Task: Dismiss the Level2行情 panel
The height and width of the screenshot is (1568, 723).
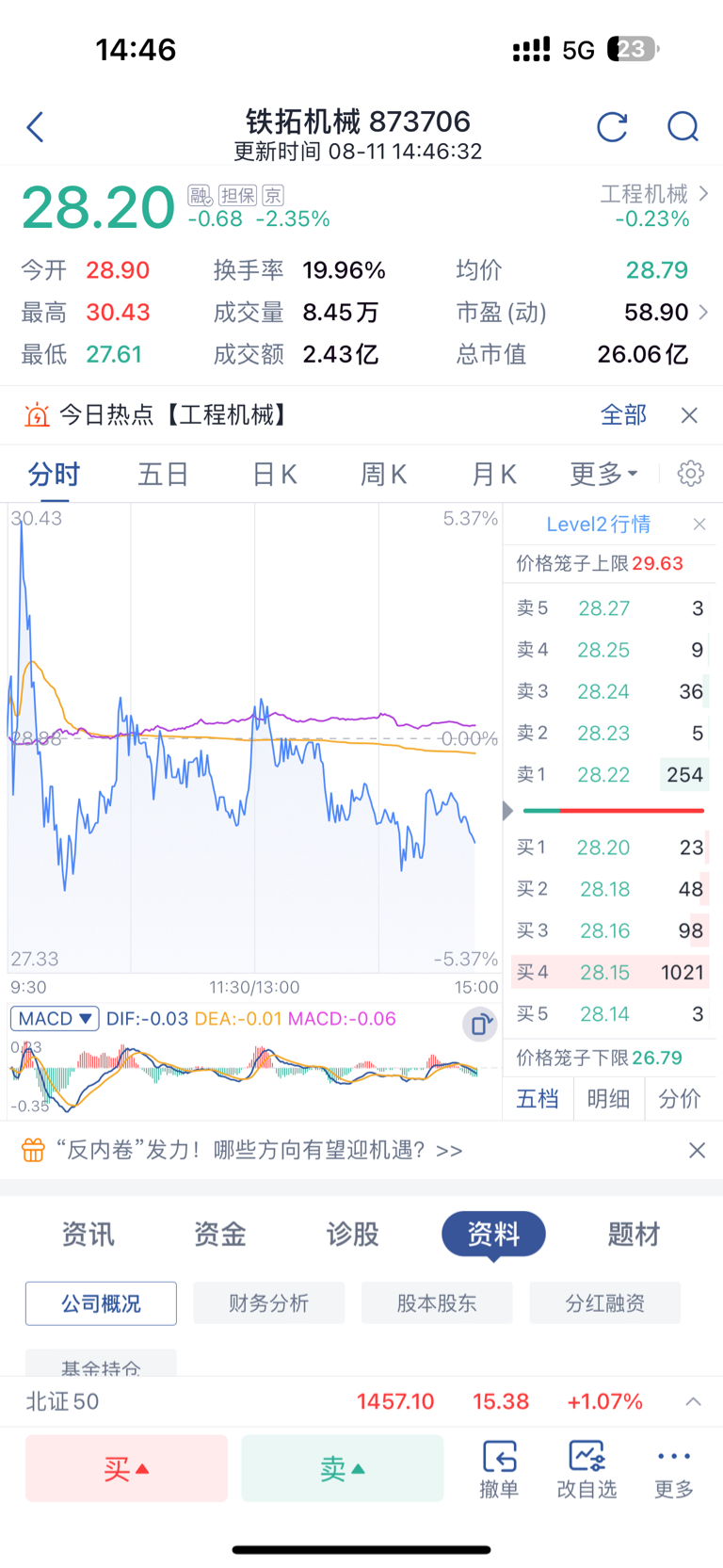Action: click(699, 525)
